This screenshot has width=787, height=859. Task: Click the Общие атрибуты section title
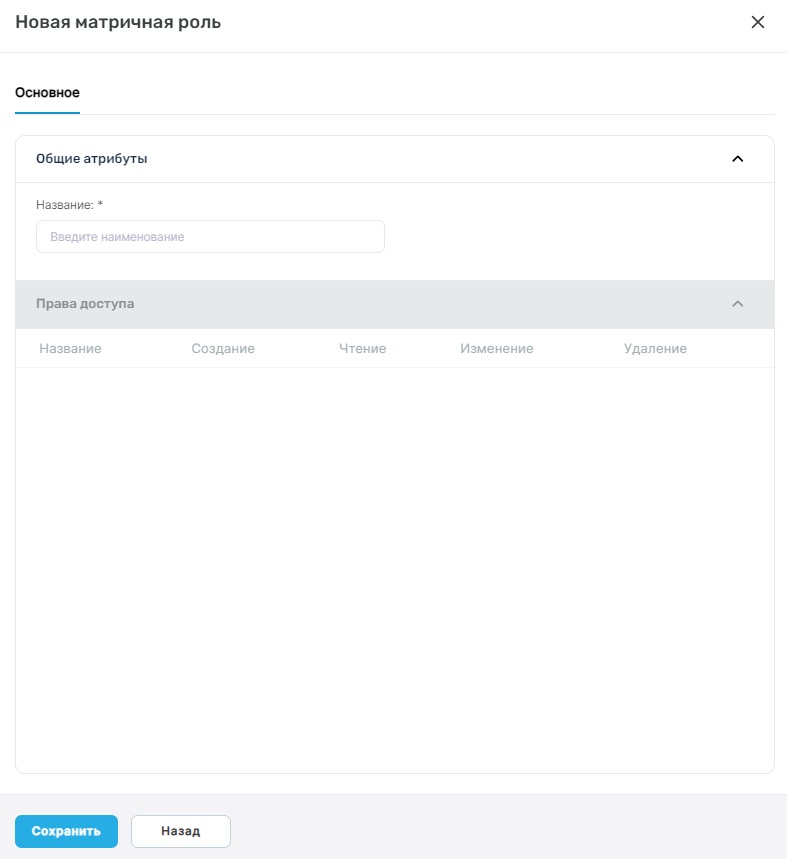91,159
